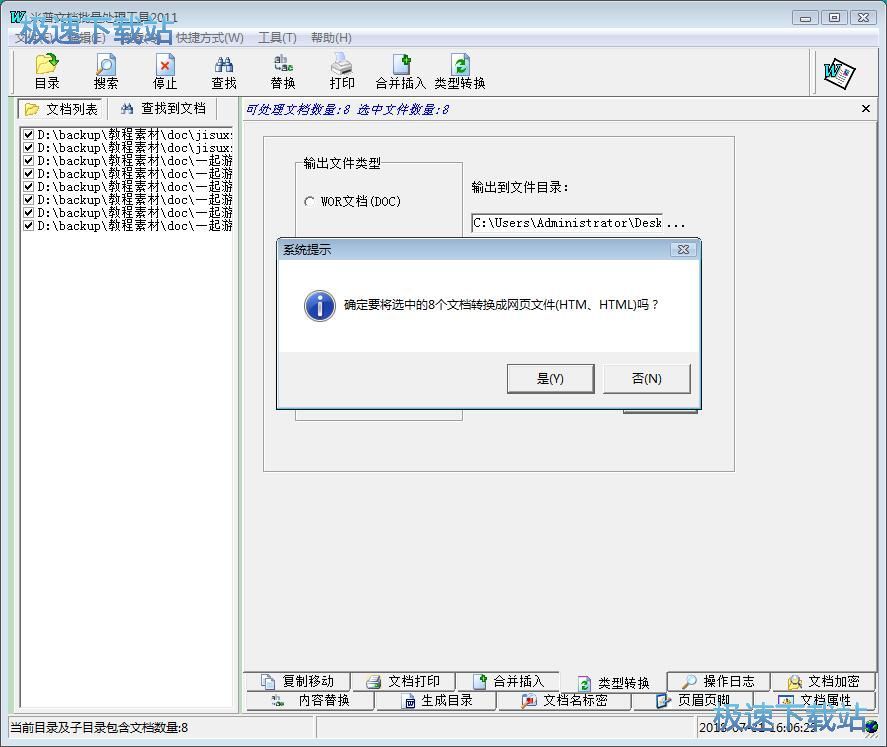The image size is (887, 747).
Task: Click the output directory path field
Action: 567,223
